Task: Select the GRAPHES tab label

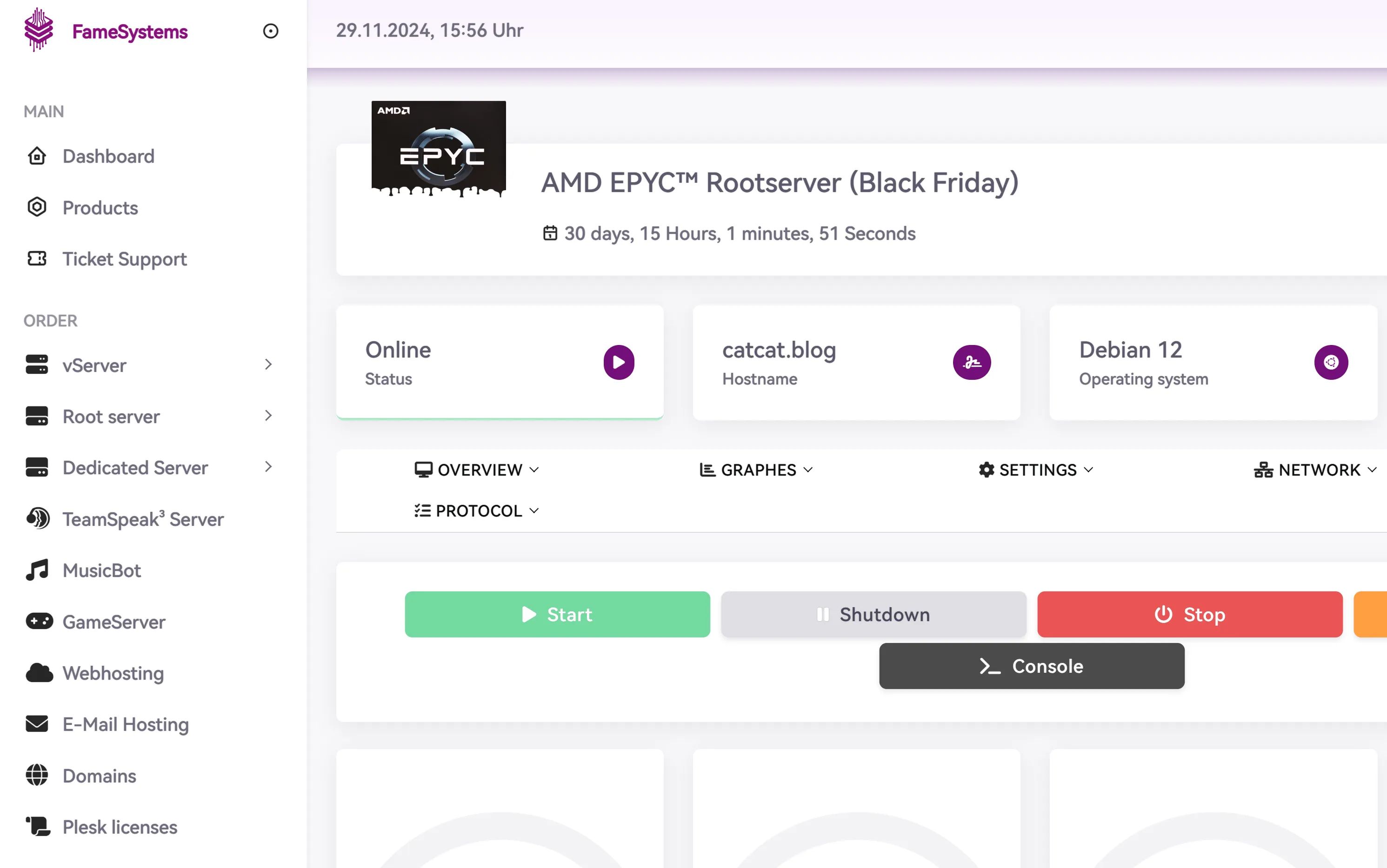Action: pyautogui.click(x=759, y=470)
